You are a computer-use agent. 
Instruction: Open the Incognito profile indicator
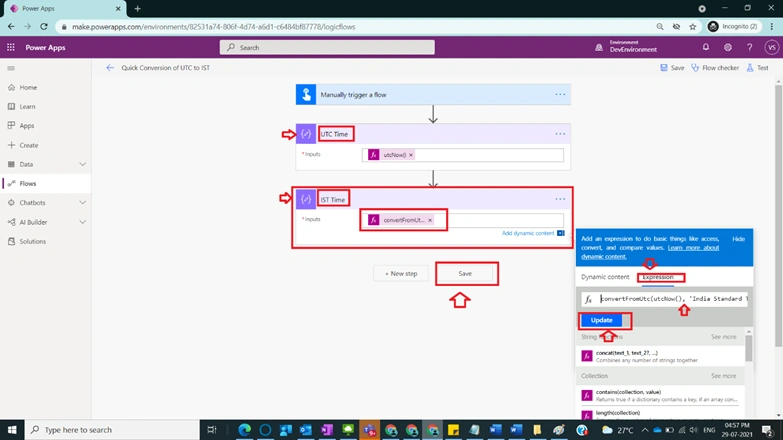click(x=732, y=26)
